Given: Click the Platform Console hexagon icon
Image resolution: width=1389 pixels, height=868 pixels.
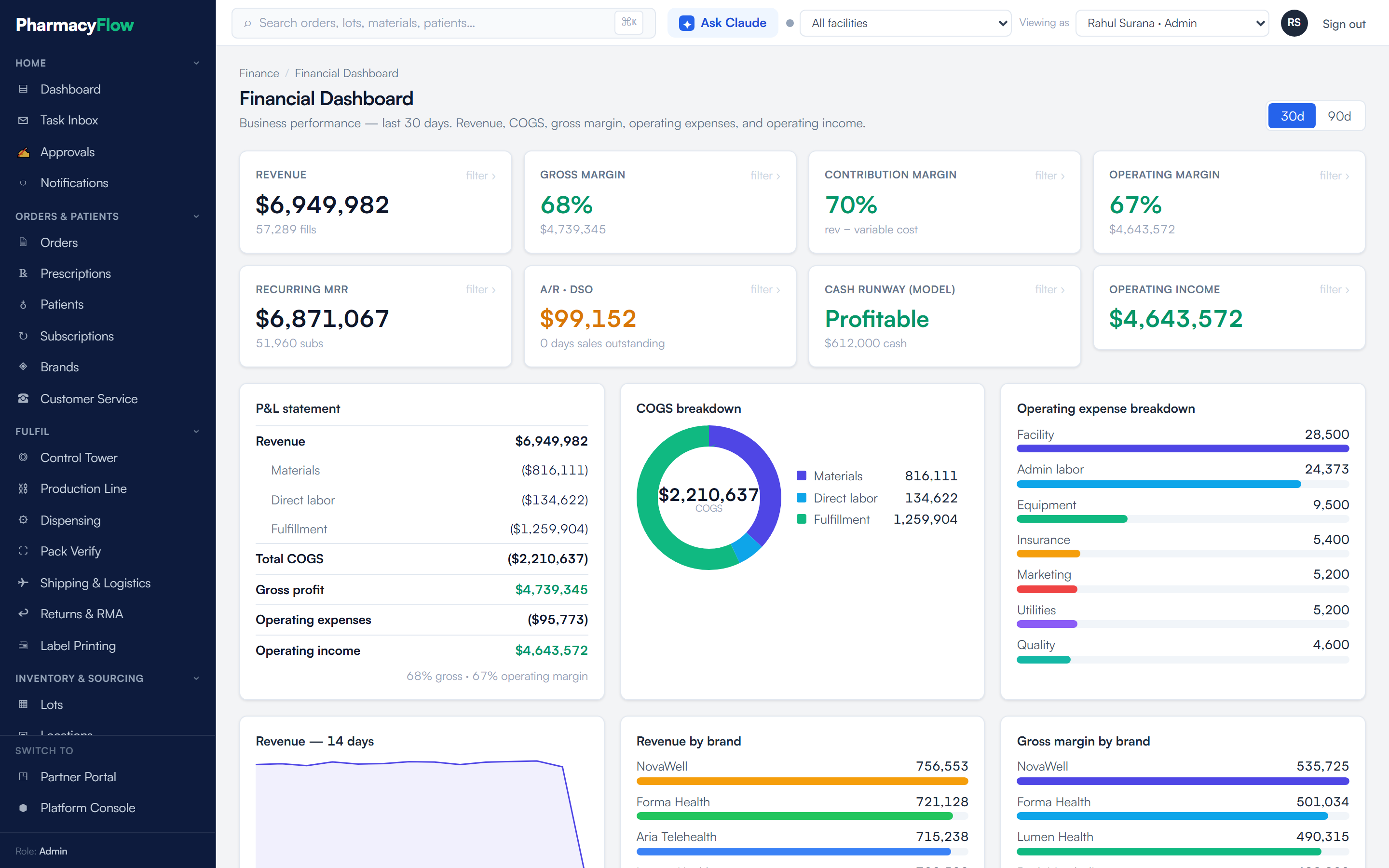Looking at the screenshot, I should 23,808.
